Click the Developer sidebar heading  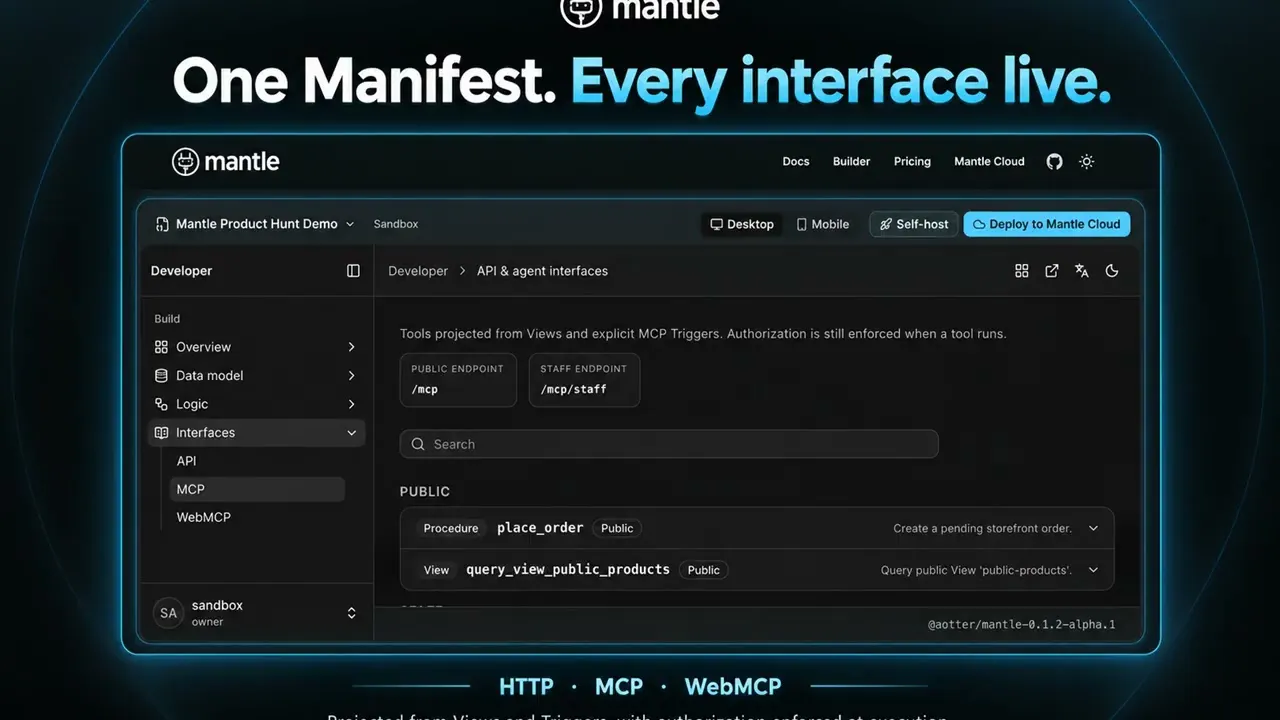pos(181,271)
